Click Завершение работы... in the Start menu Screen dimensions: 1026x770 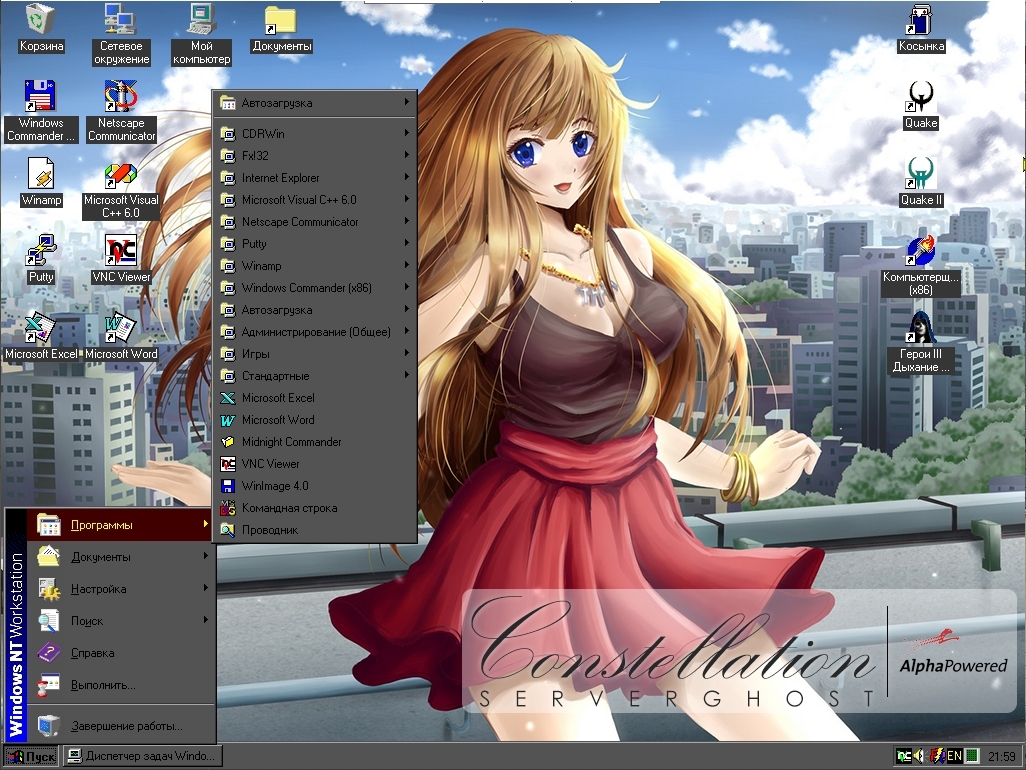[x=126, y=726]
